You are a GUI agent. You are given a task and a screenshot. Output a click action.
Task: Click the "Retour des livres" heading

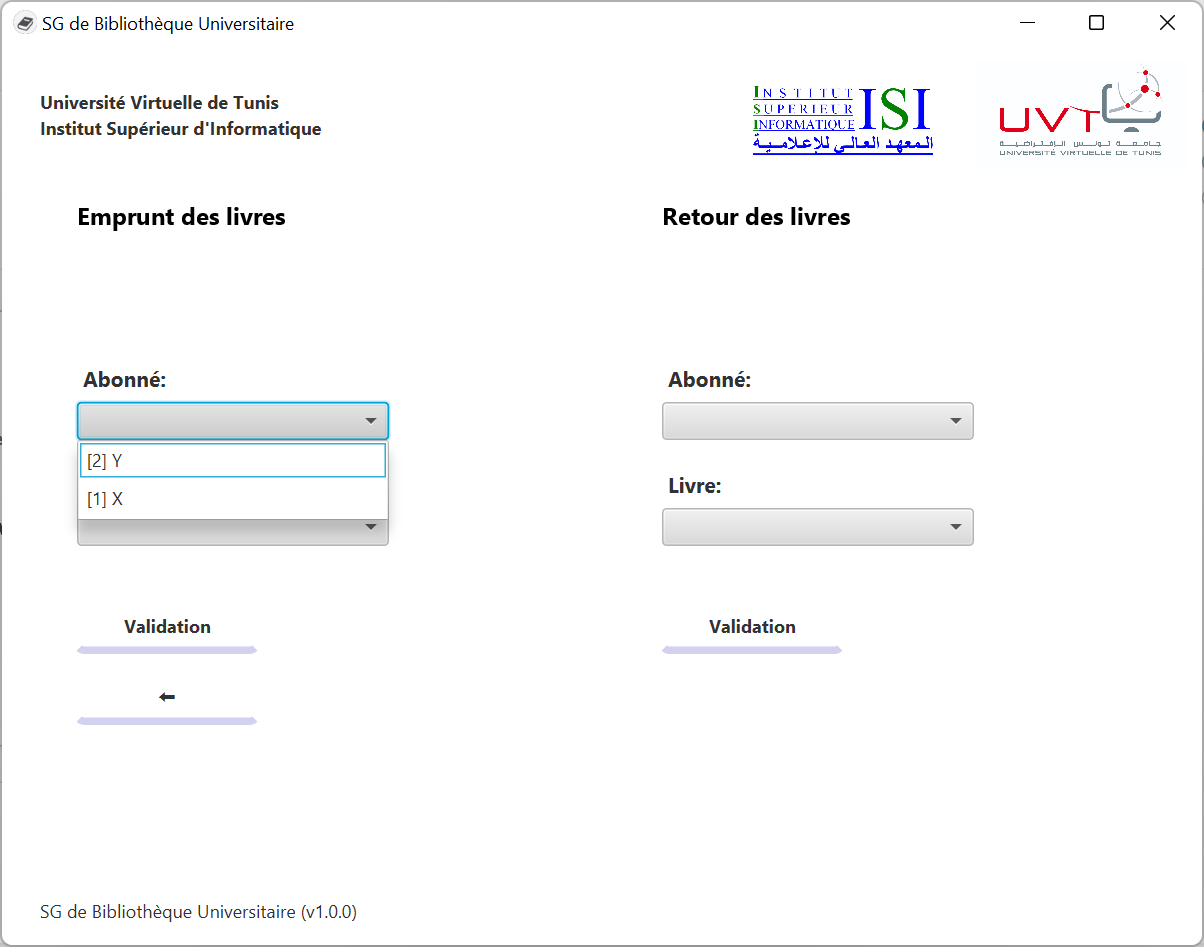[757, 217]
